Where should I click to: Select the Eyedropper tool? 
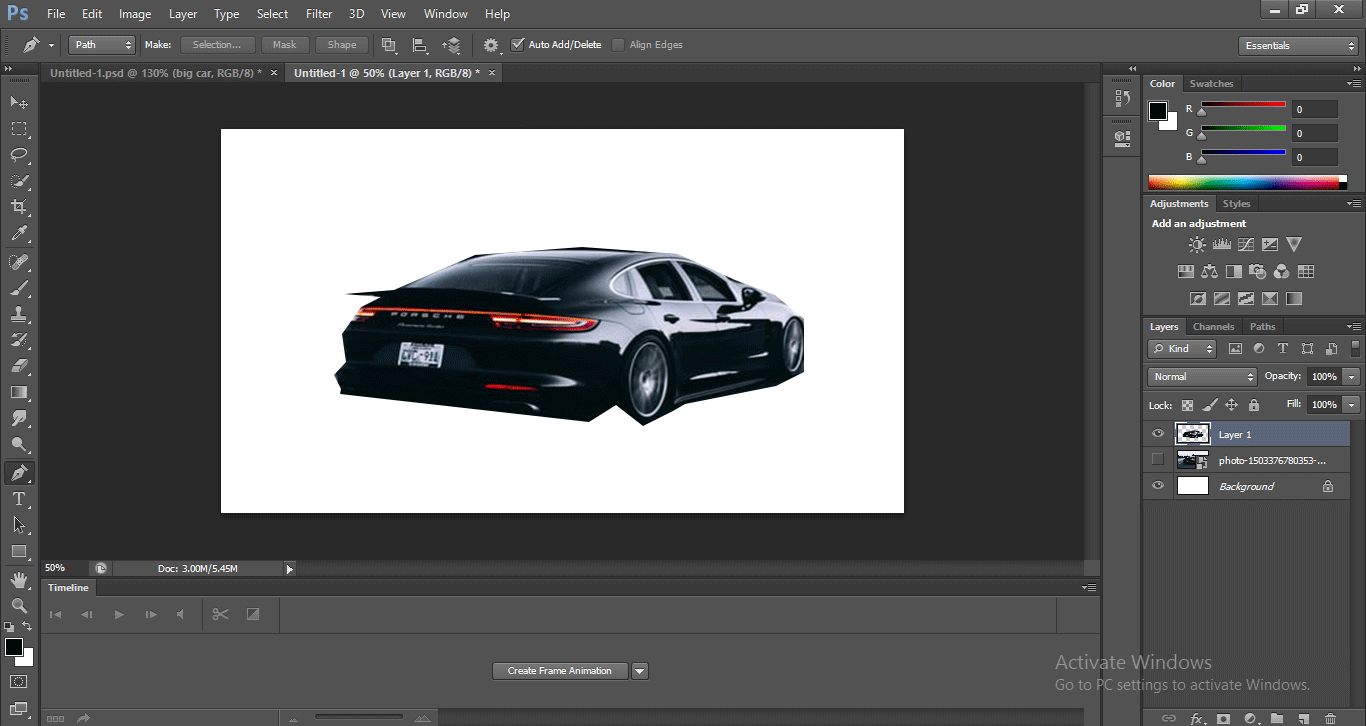tap(19, 234)
